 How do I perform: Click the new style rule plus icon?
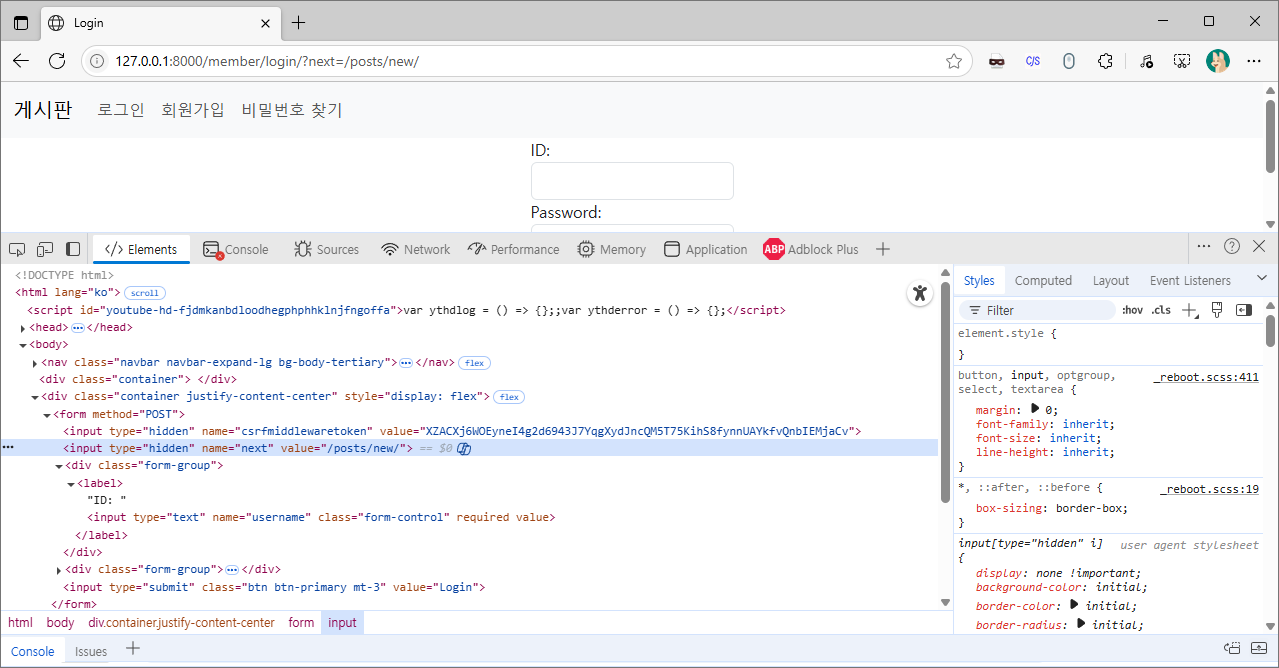tap(1189, 310)
